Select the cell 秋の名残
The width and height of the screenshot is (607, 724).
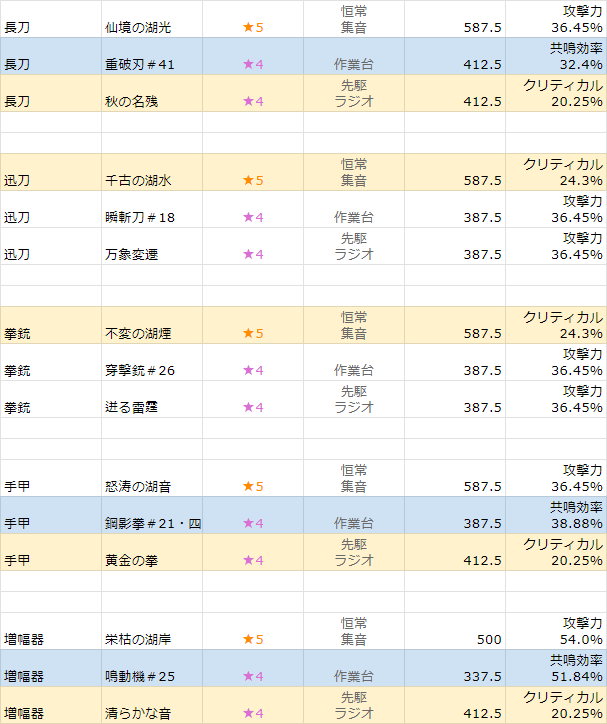click(152, 93)
